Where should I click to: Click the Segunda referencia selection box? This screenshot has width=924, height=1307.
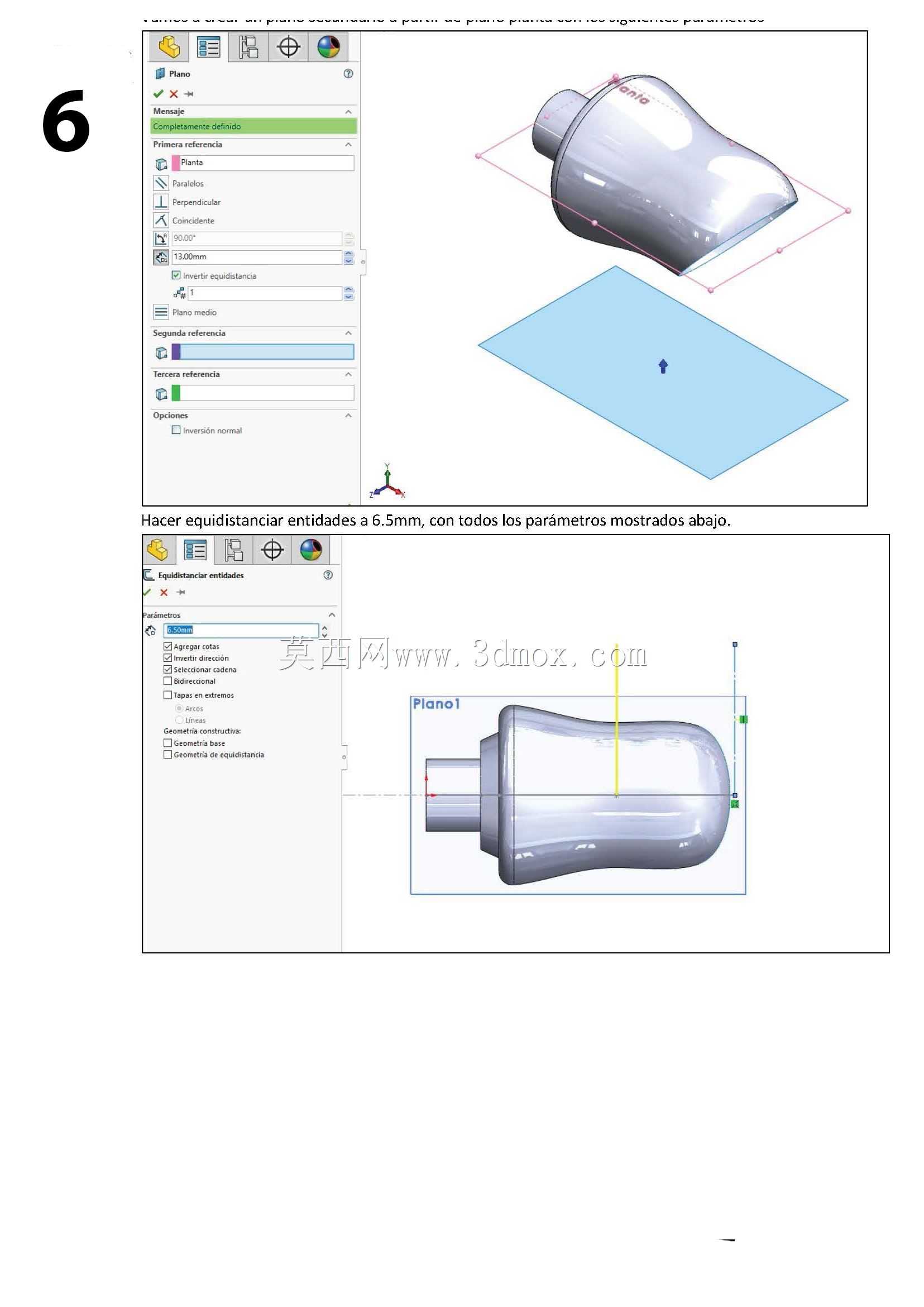262,352
